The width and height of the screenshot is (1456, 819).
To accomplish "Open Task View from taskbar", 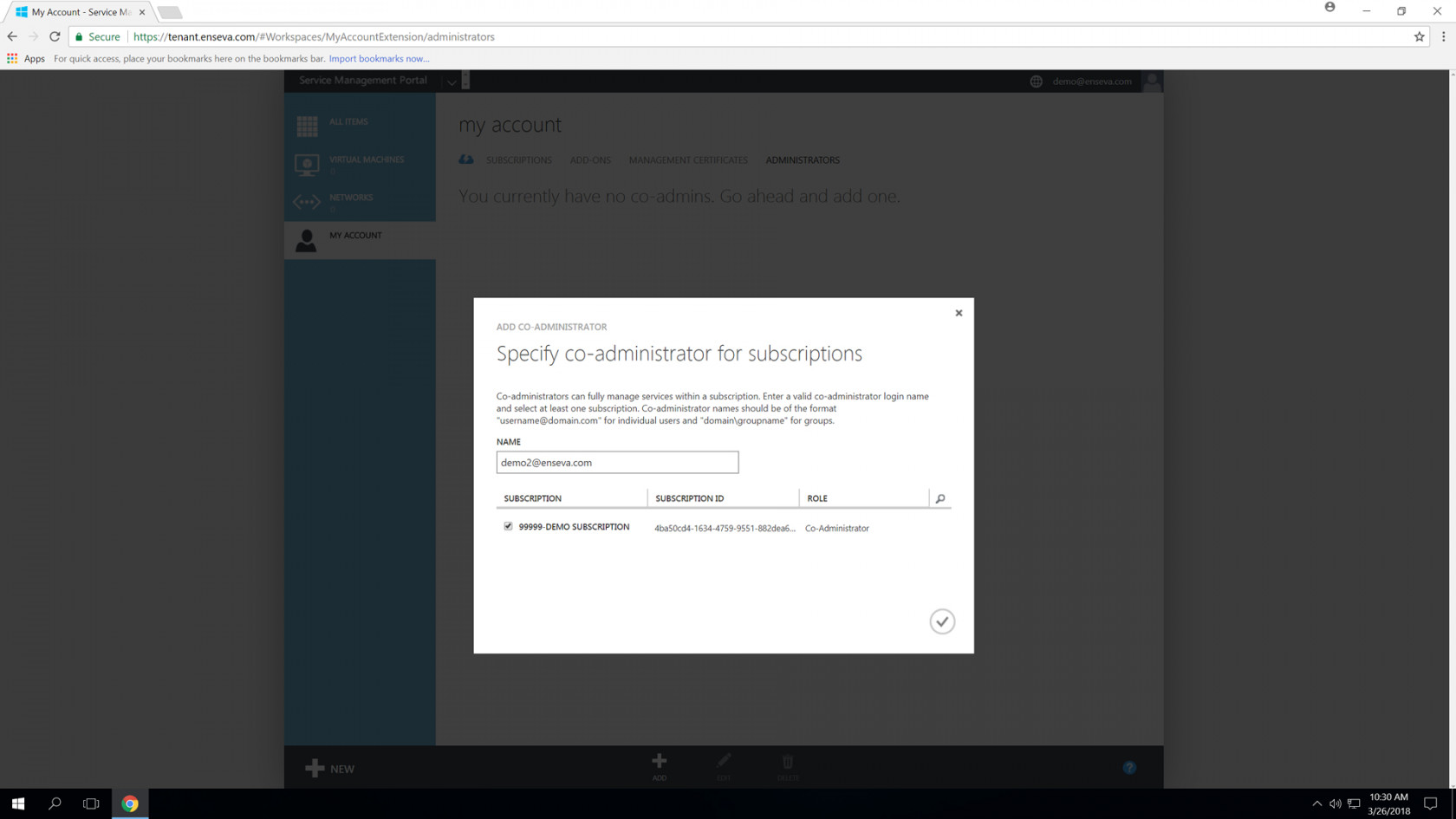I will click(91, 803).
